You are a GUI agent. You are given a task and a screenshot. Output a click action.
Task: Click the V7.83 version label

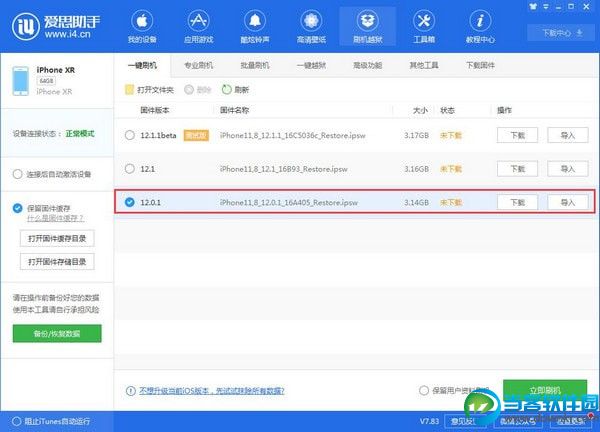(x=429, y=421)
